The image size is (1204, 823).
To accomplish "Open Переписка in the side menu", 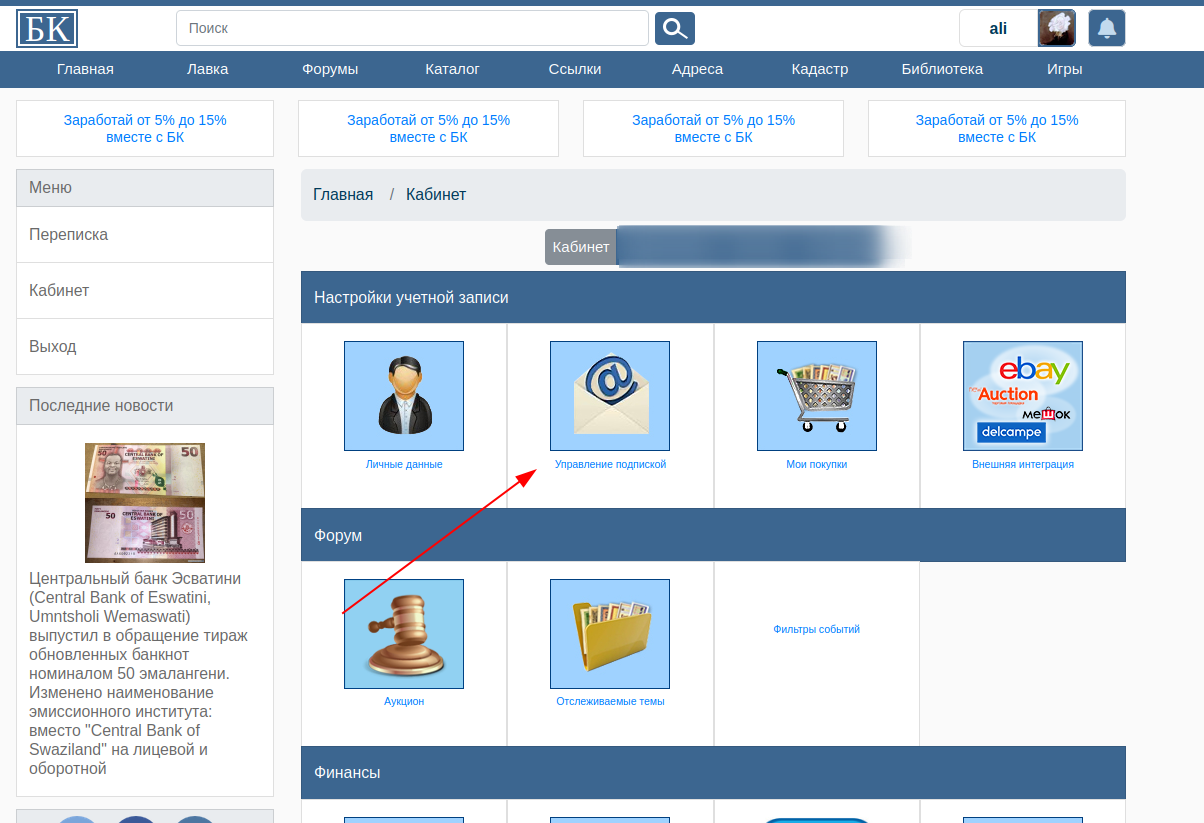I will pos(69,235).
